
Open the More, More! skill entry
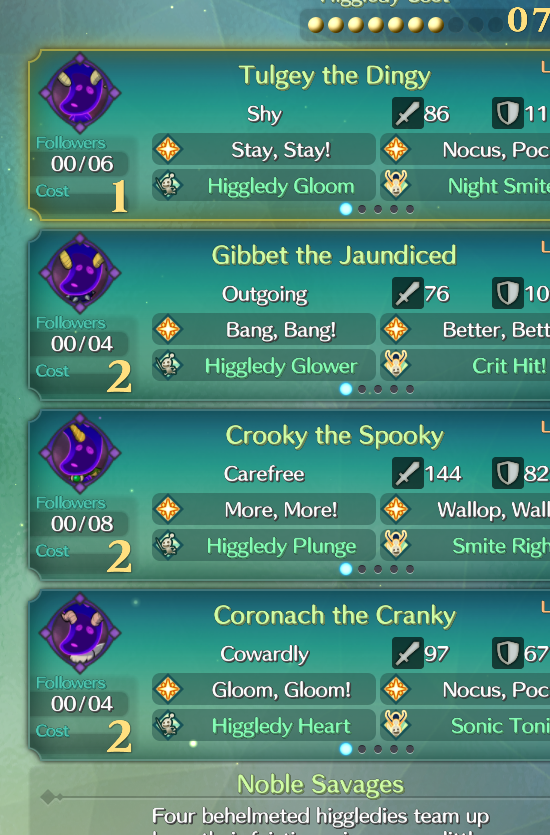pos(264,510)
